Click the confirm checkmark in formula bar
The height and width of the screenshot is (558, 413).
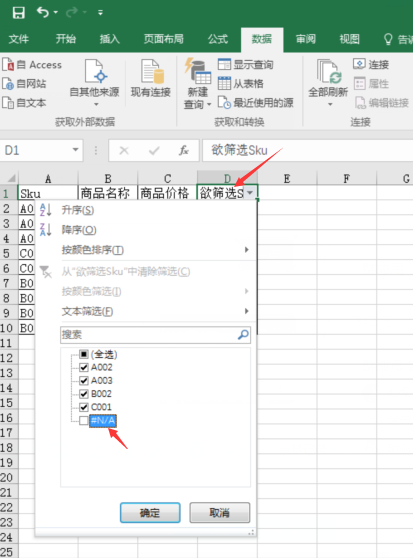(x=154, y=151)
